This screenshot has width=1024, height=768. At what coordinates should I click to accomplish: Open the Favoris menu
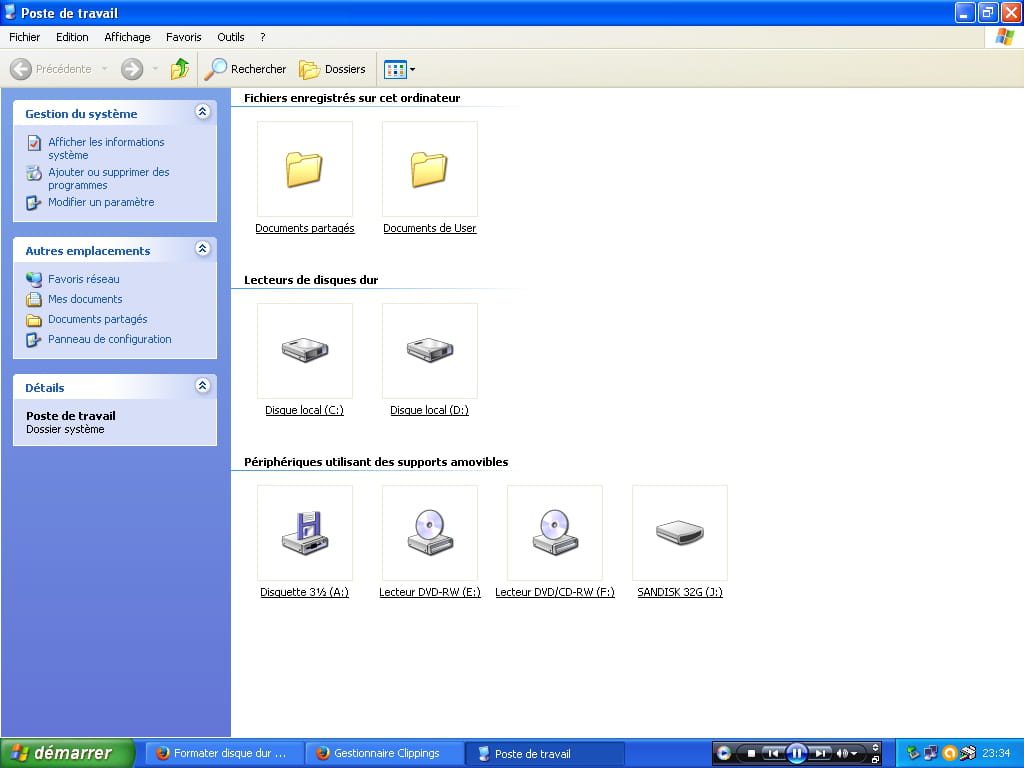pos(184,37)
